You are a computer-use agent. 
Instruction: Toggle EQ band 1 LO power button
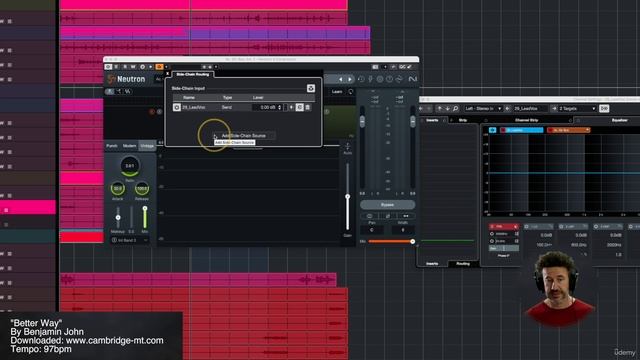(527, 227)
